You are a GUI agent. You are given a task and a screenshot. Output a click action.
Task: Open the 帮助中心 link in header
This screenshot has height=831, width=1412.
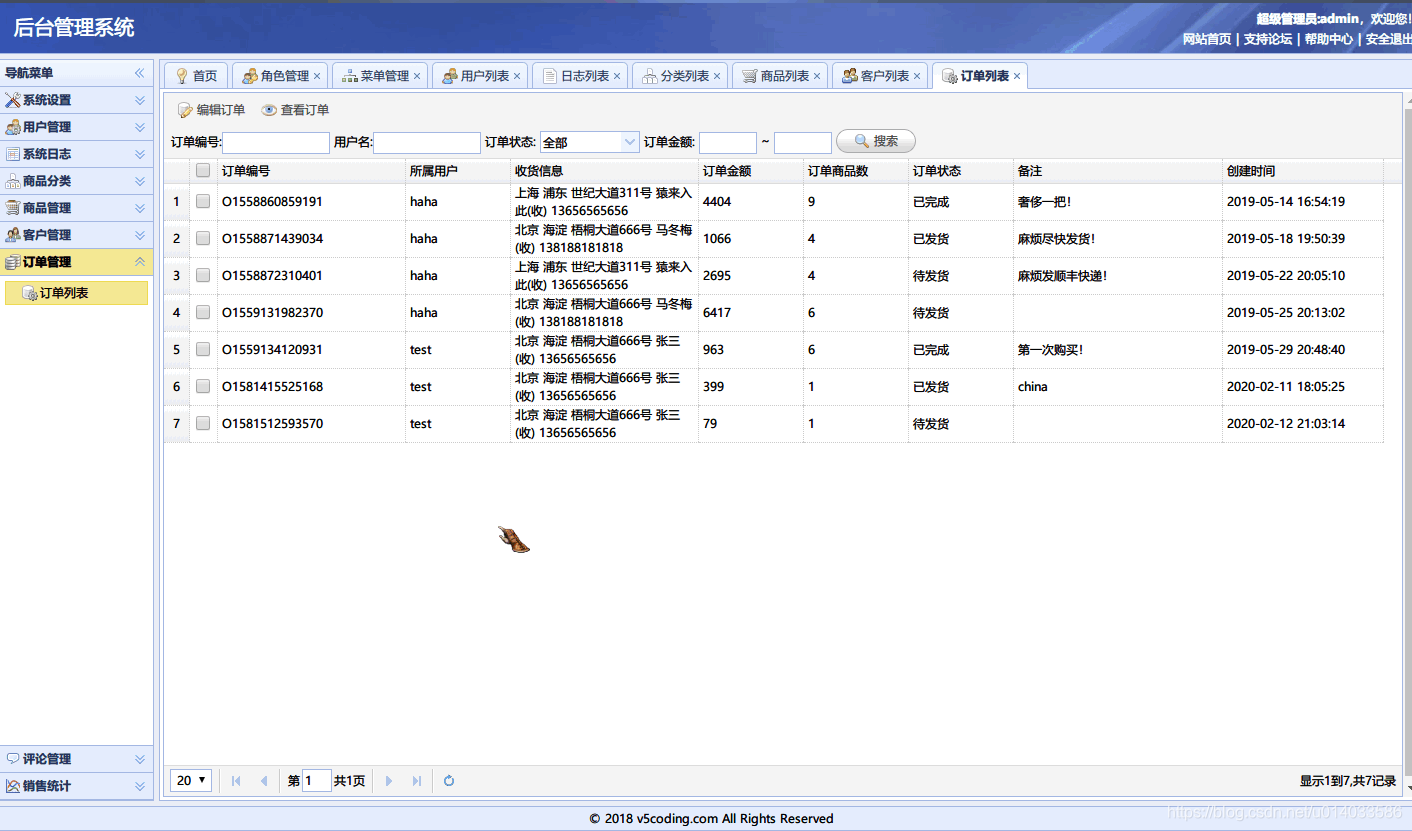(x=1329, y=39)
